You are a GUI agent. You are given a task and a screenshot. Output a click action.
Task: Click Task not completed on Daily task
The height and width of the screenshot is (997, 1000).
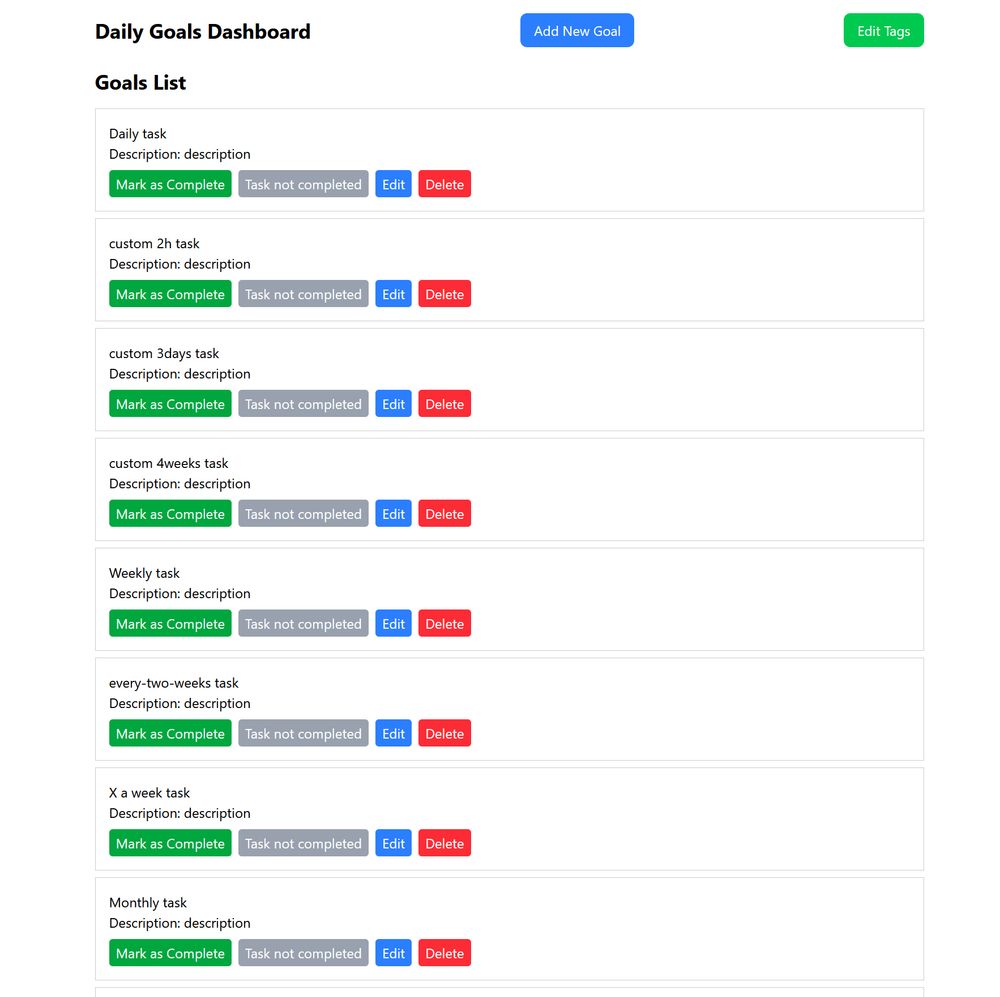point(303,184)
